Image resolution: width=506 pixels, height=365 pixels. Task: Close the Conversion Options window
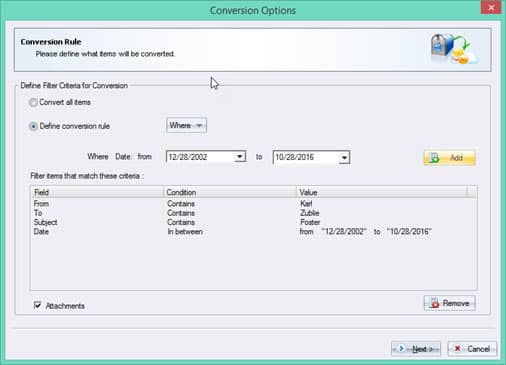[x=491, y=7]
